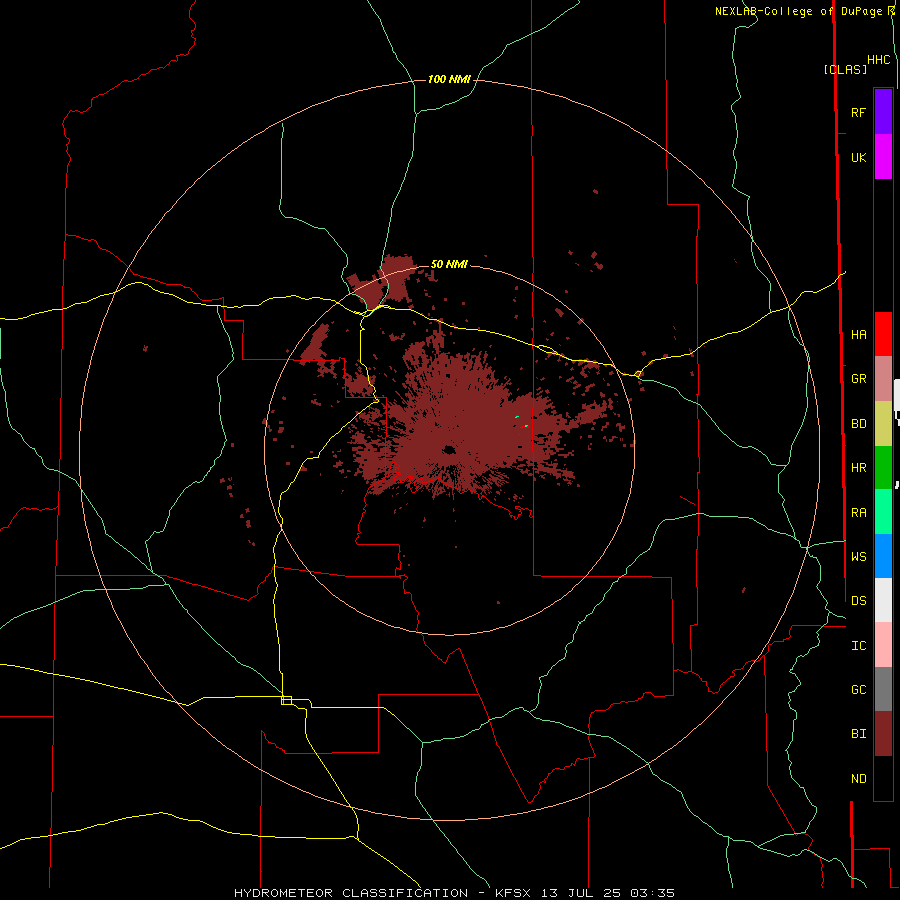
Task: Click the DS white legend swatch
Action: (883, 600)
